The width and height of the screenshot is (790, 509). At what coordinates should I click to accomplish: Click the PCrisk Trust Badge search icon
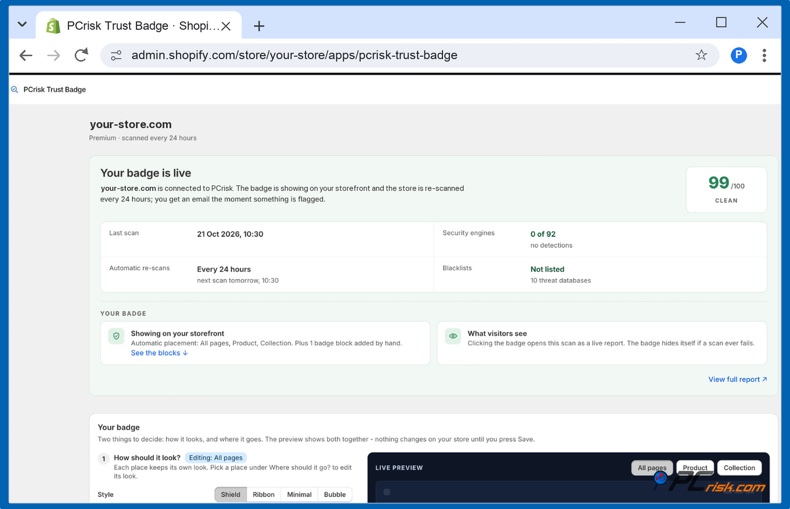point(15,89)
